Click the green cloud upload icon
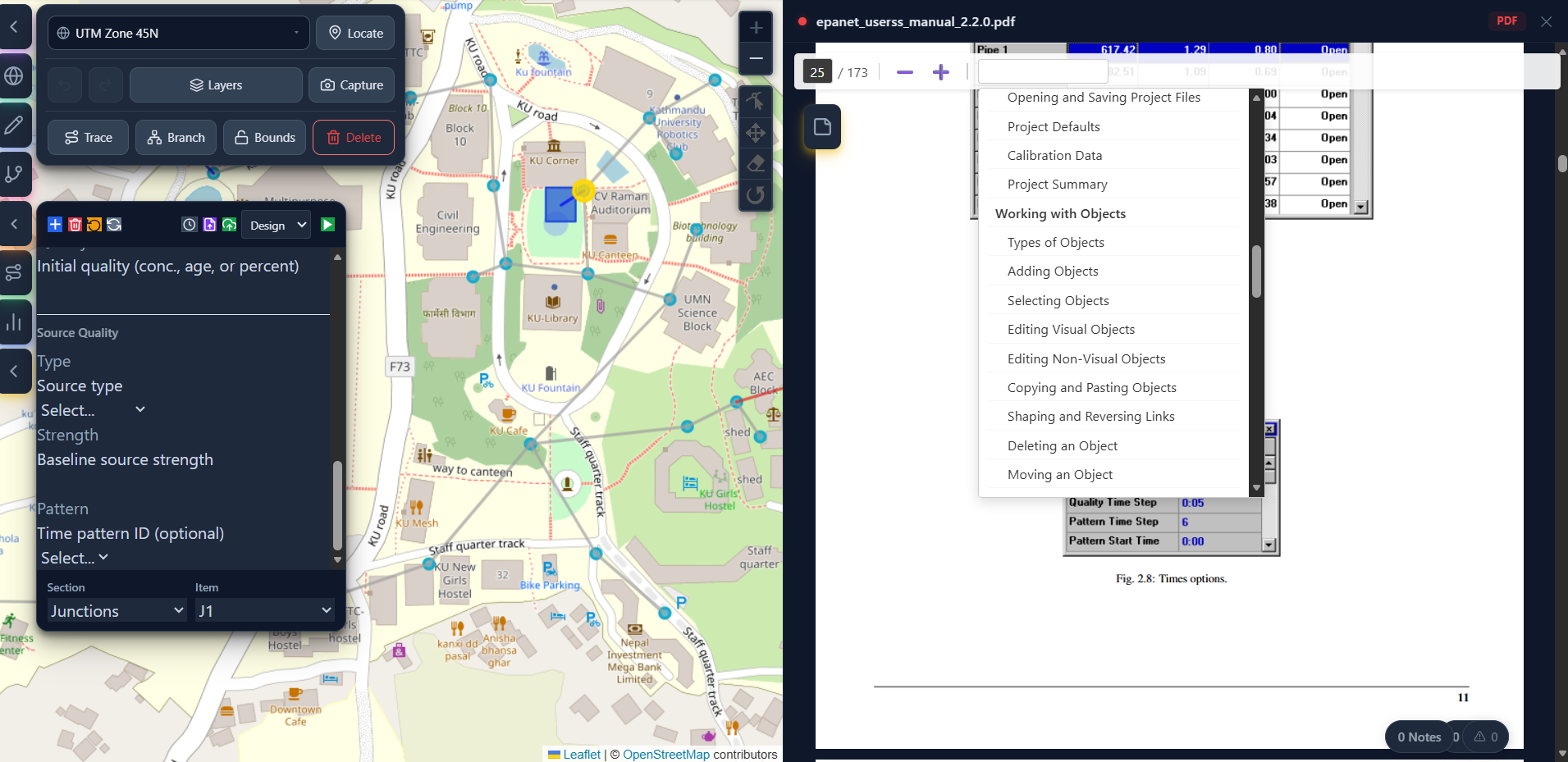This screenshot has height=762, width=1568. tap(229, 225)
